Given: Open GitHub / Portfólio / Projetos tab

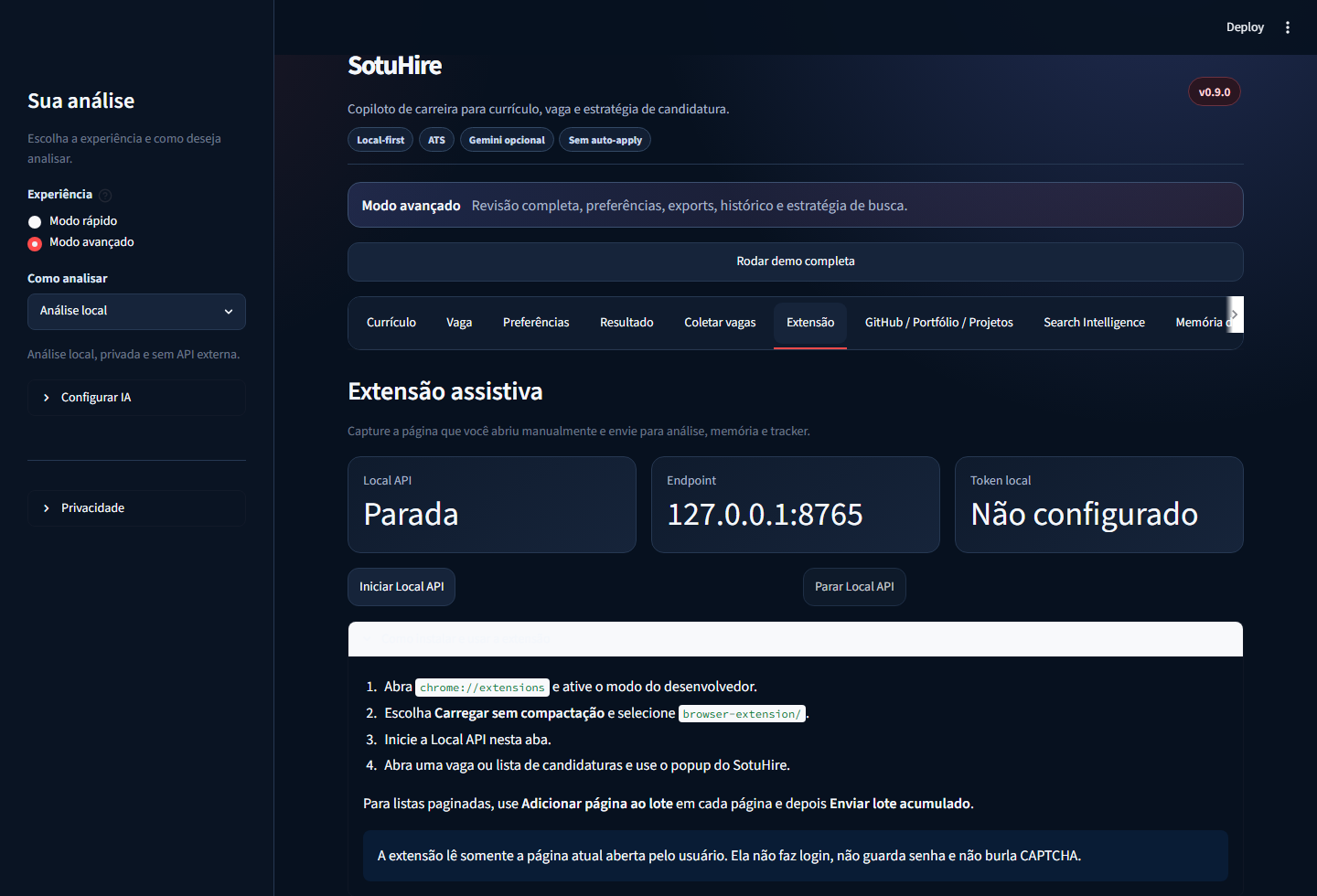Looking at the screenshot, I should [939, 323].
